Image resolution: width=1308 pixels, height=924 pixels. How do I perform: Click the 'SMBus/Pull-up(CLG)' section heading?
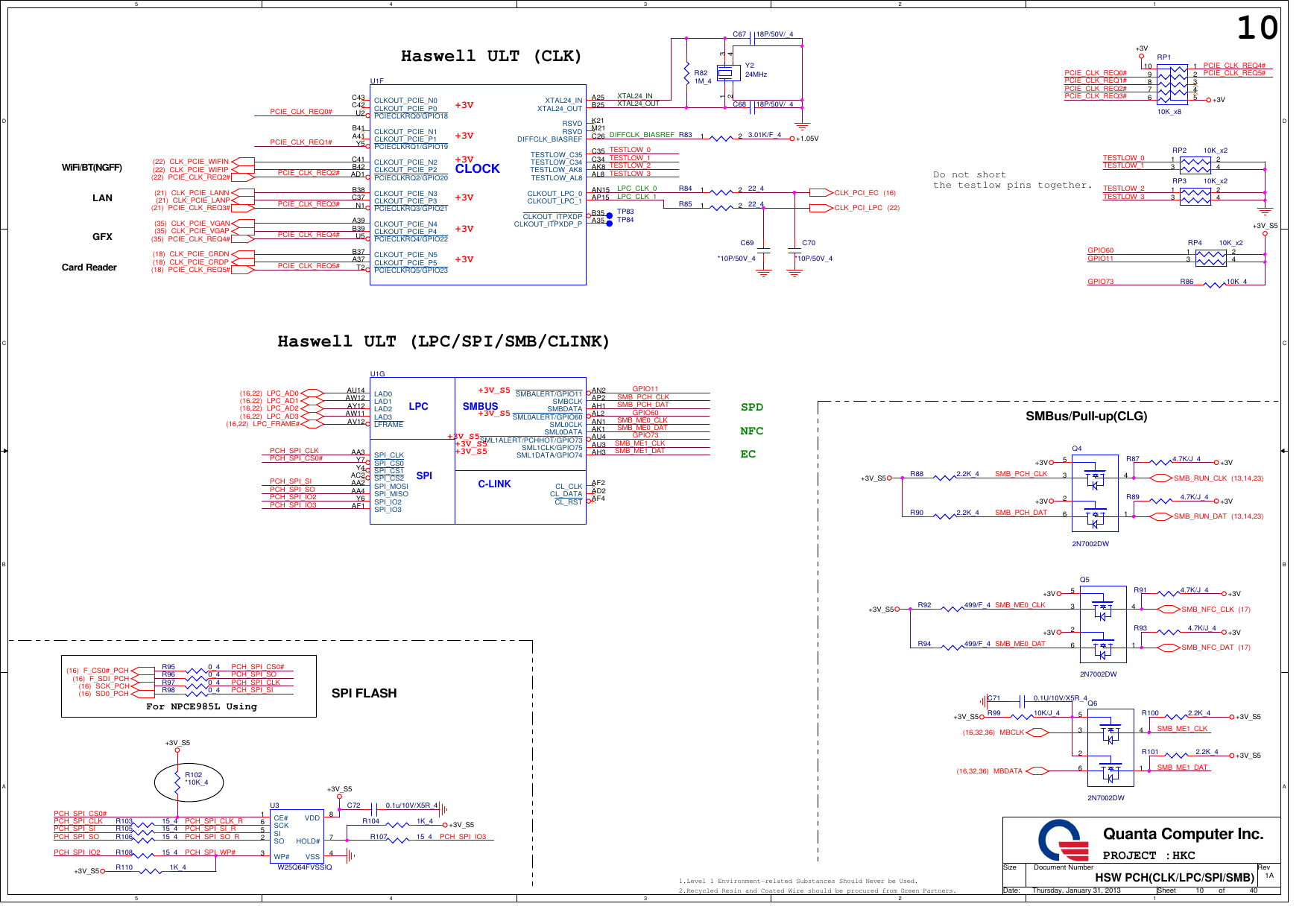1086,417
